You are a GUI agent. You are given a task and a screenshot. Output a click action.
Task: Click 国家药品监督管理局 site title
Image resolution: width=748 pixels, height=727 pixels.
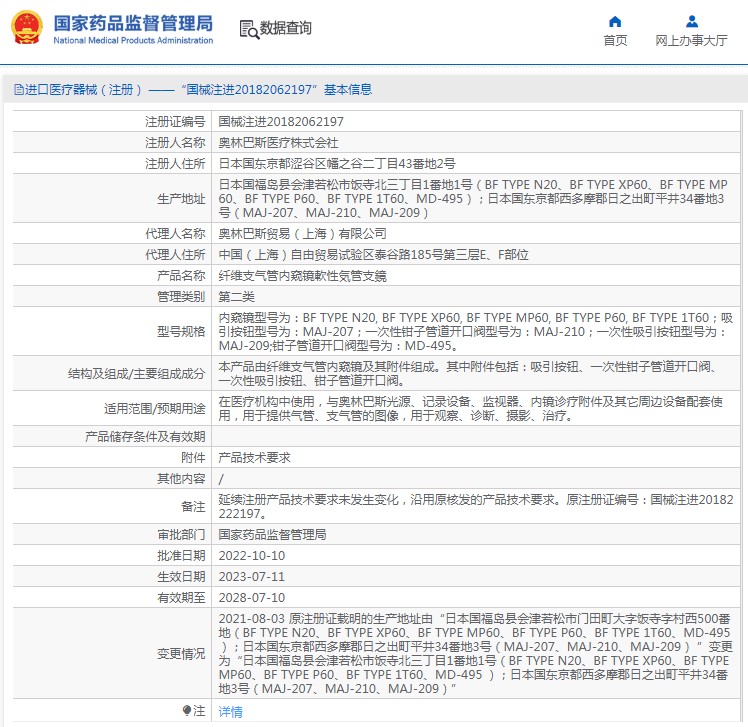pyautogui.click(x=133, y=23)
